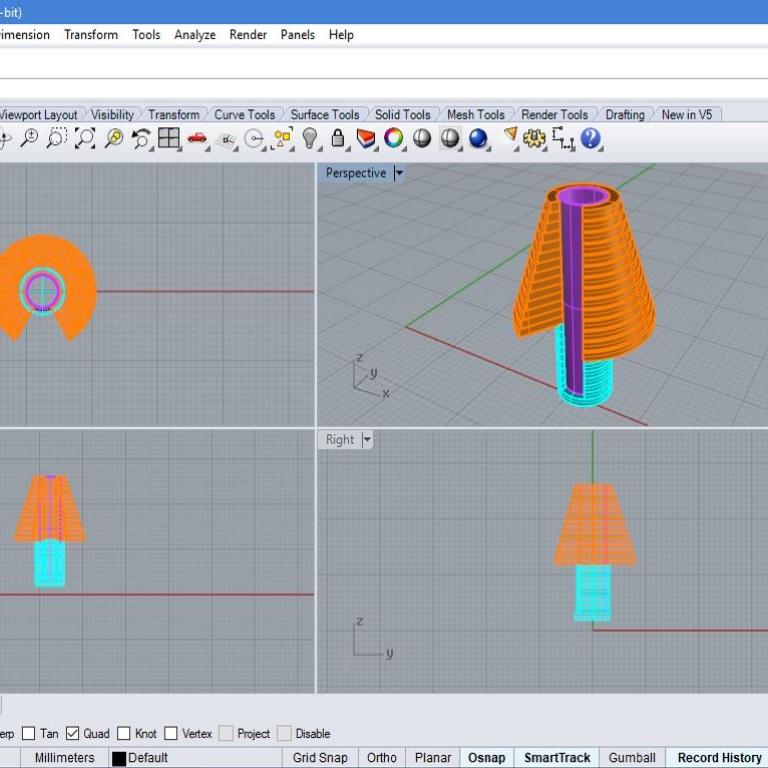Enable the Knot osnap checkbox

pos(124,734)
